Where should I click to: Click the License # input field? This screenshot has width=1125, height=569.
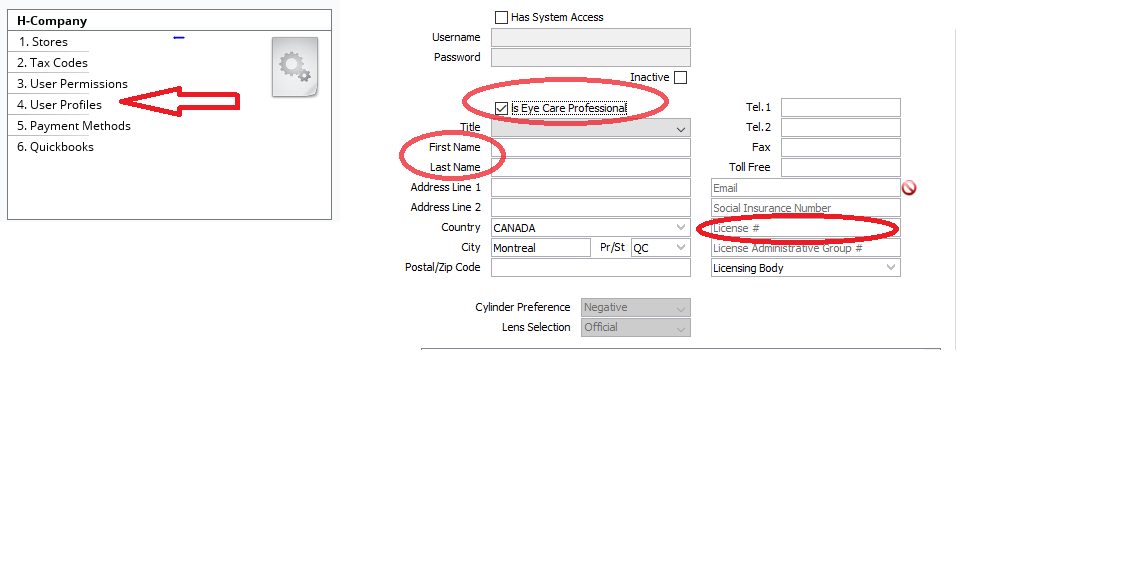coord(805,228)
